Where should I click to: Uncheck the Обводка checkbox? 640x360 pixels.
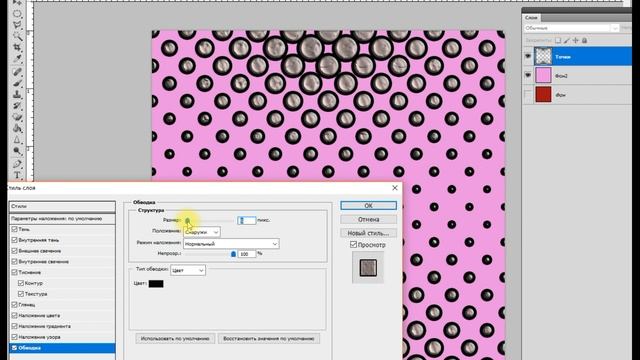pyautogui.click(x=15, y=348)
